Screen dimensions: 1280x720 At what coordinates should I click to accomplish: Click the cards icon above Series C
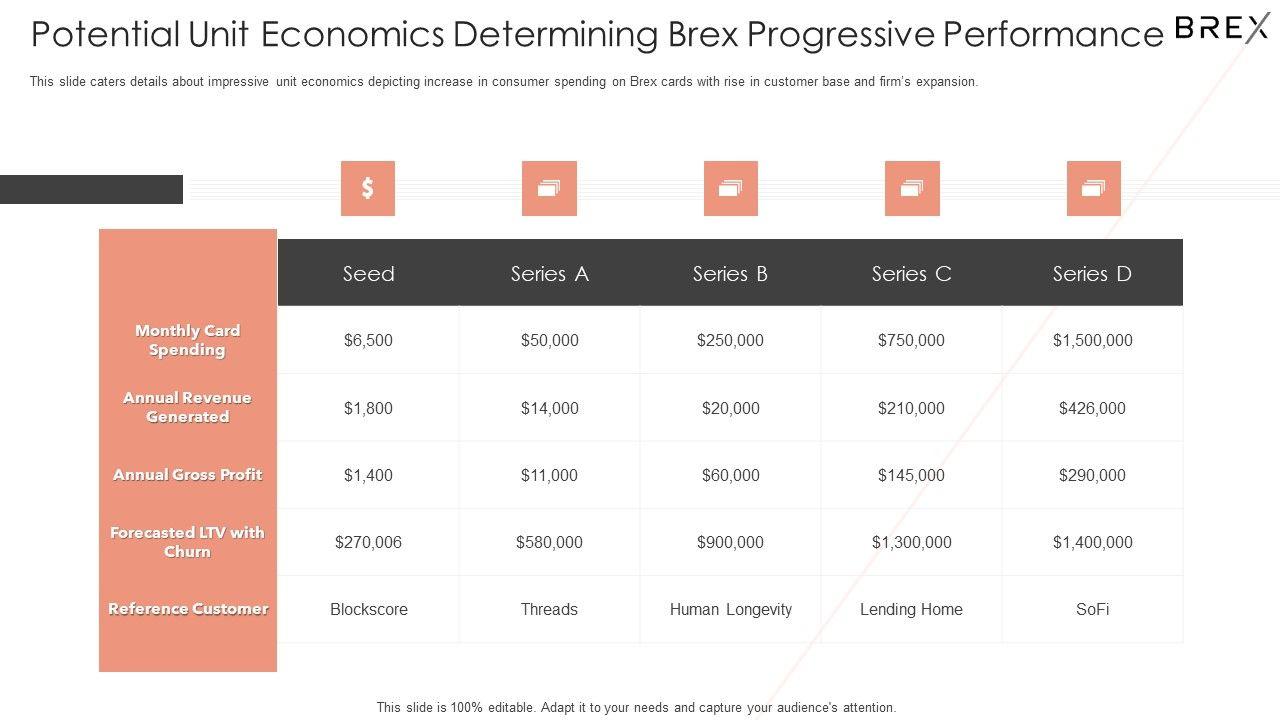pyautogui.click(x=911, y=188)
